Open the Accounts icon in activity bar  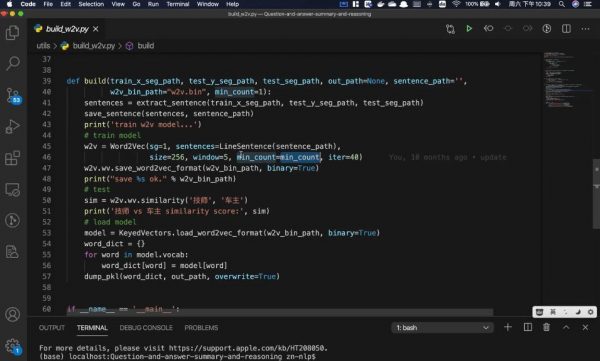(13, 315)
